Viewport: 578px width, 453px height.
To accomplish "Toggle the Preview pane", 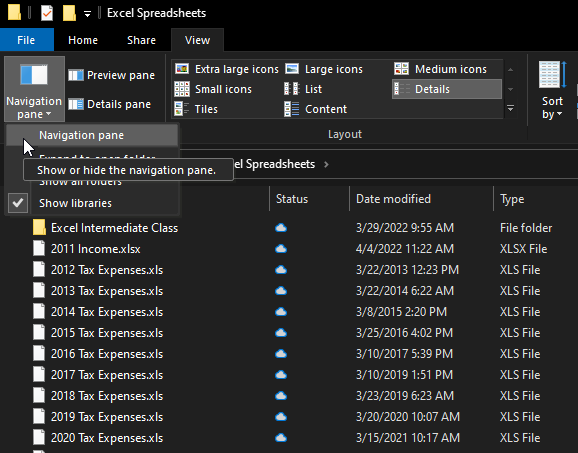I will 112,75.
